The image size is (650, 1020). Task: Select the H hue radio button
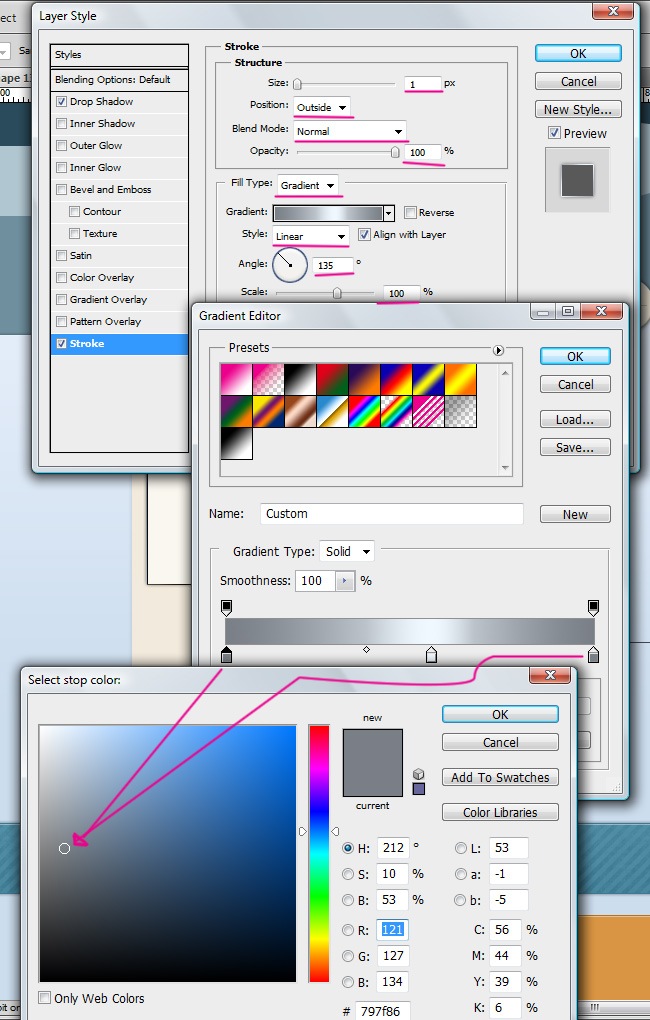click(x=348, y=848)
